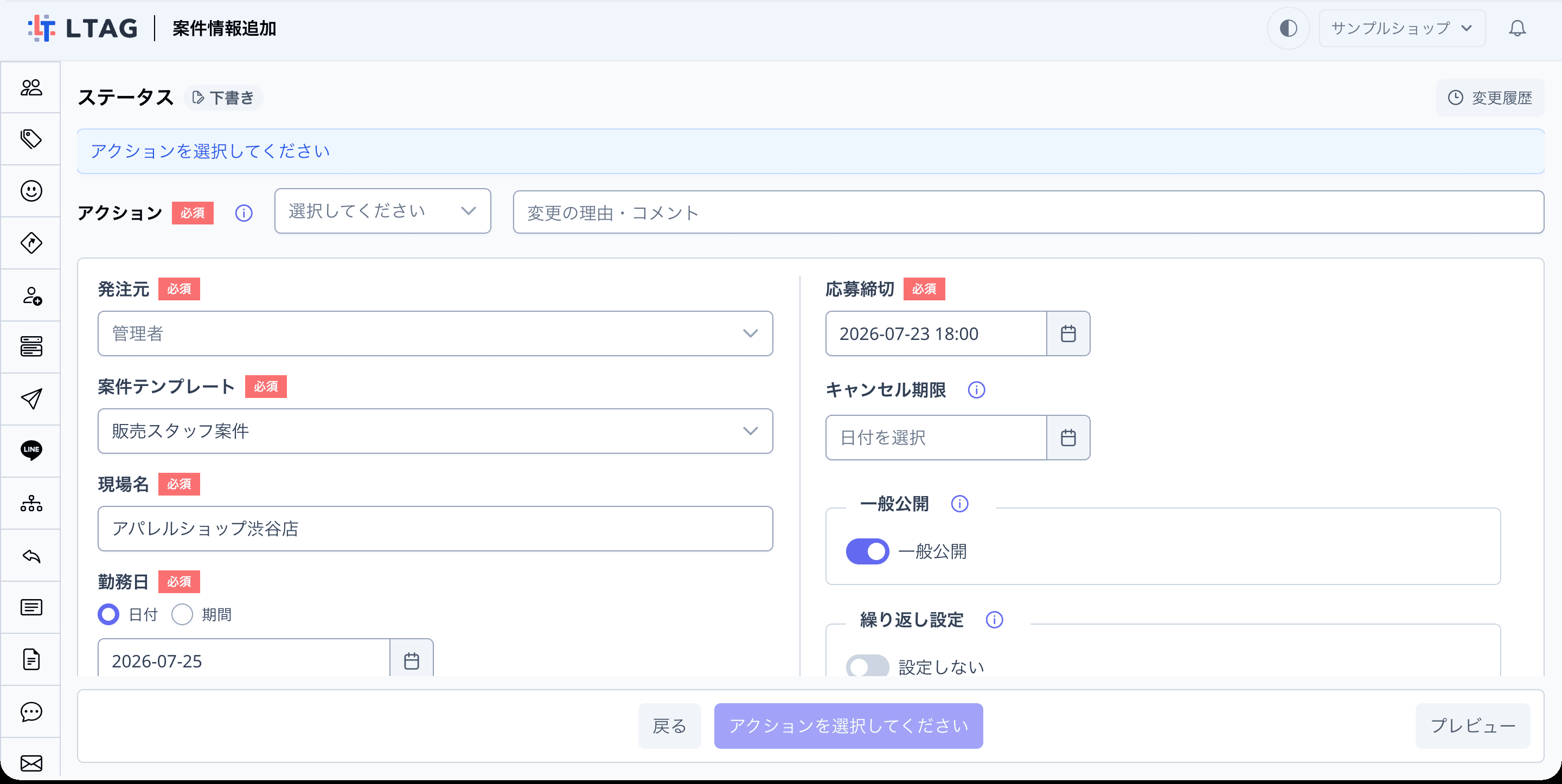Focus the 現場名 アパレルショップ渋谷店 field
This screenshot has height=784, width=1562.
[x=435, y=529]
